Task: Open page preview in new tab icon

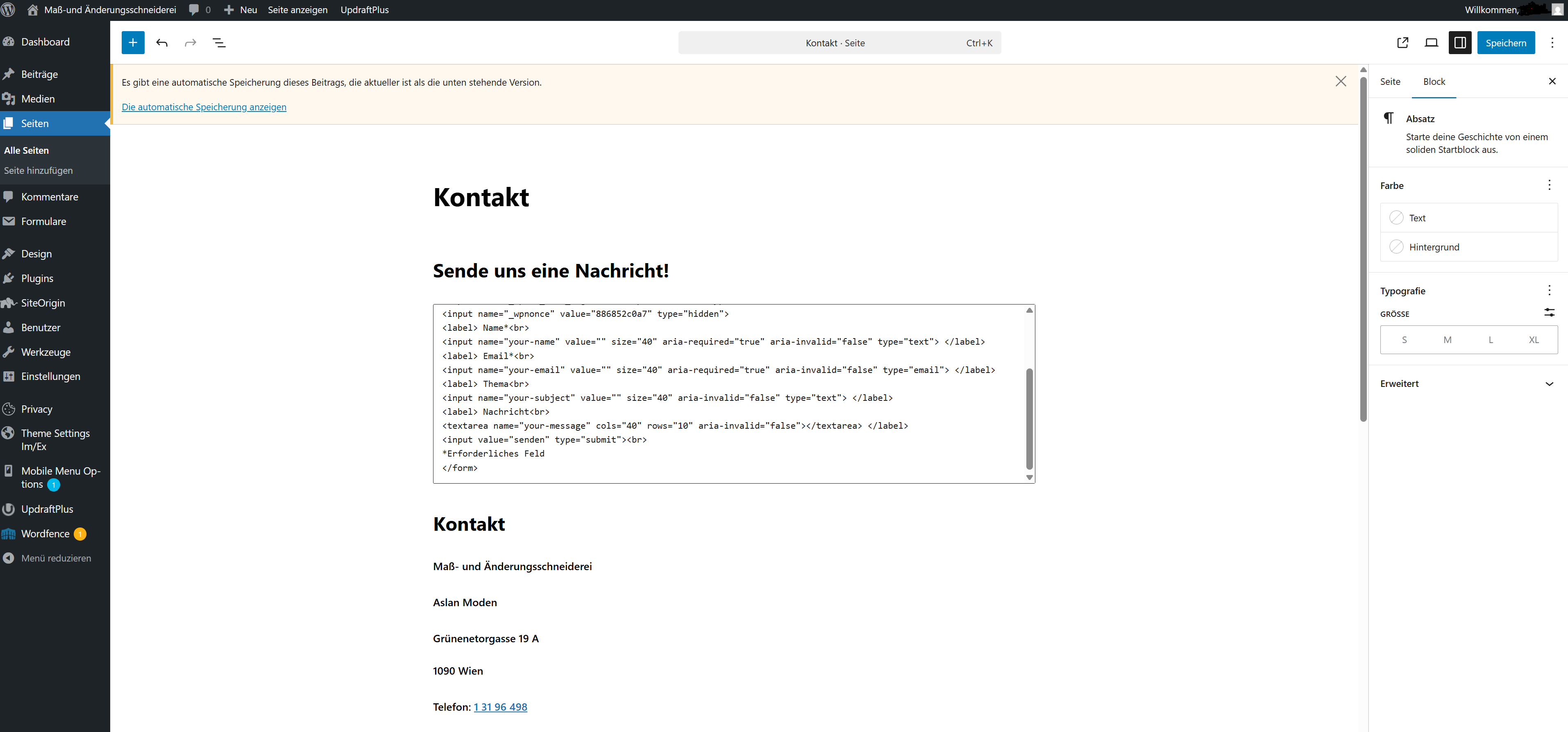Action: click(1402, 43)
